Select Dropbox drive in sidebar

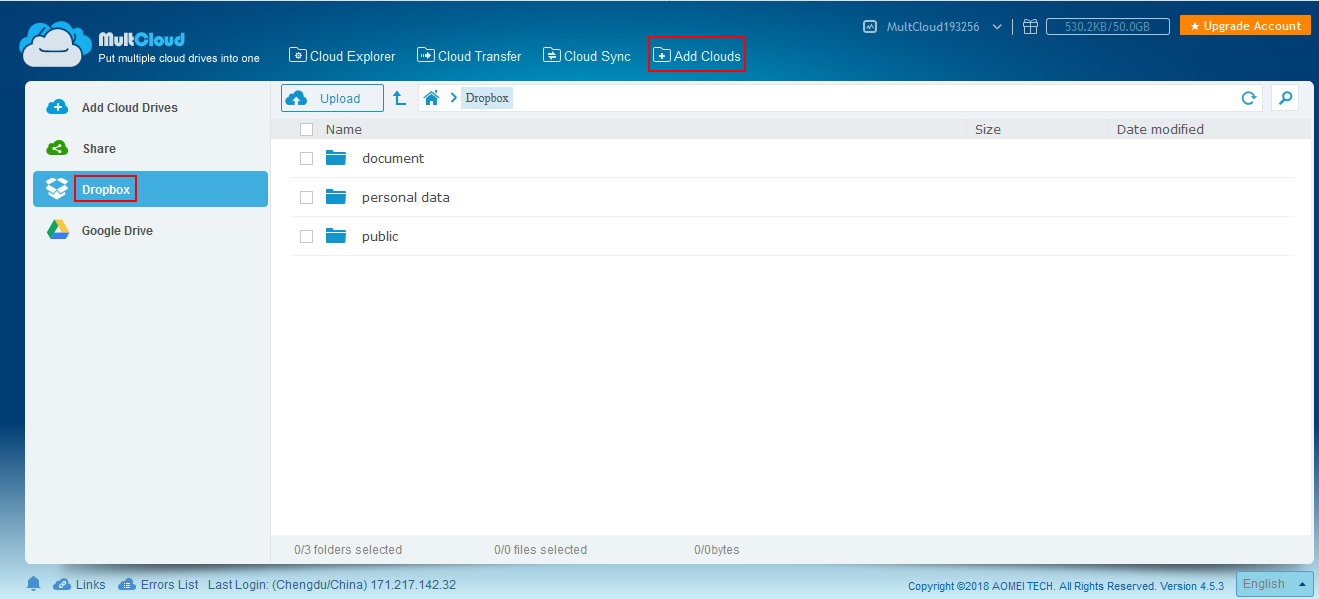pyautogui.click(x=150, y=189)
